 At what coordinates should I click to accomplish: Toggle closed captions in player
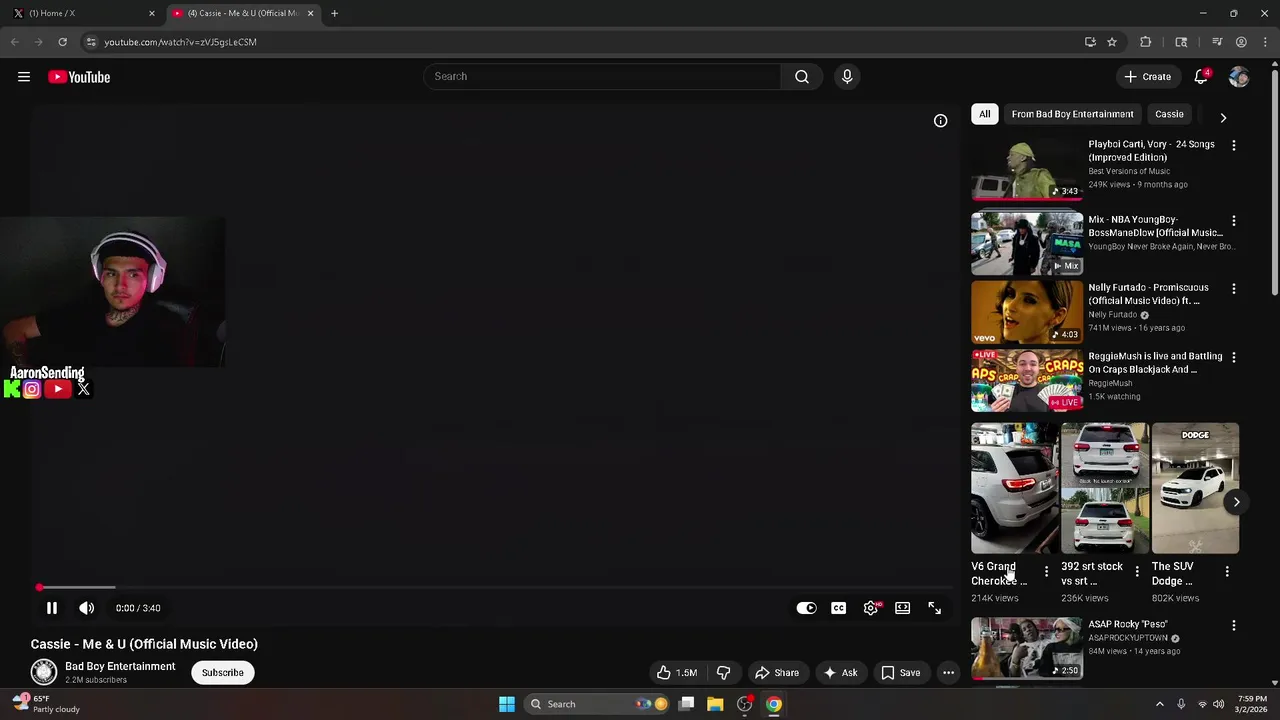coord(838,608)
